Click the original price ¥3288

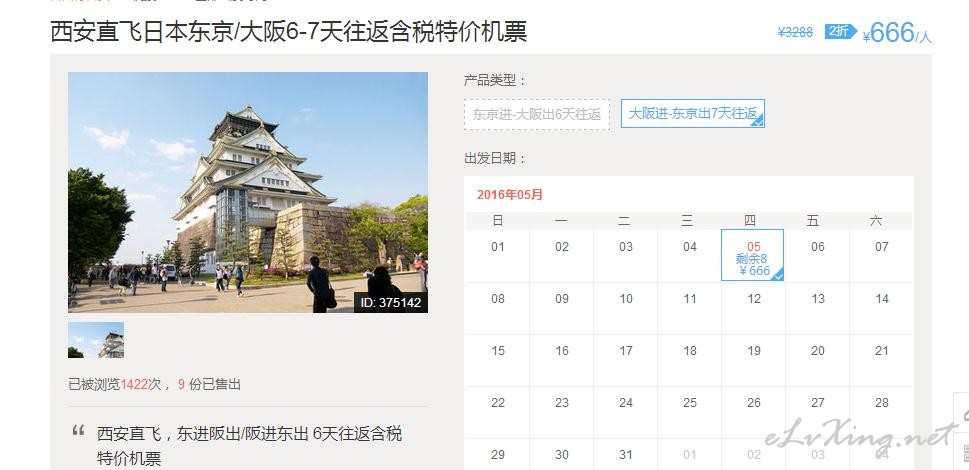click(795, 32)
